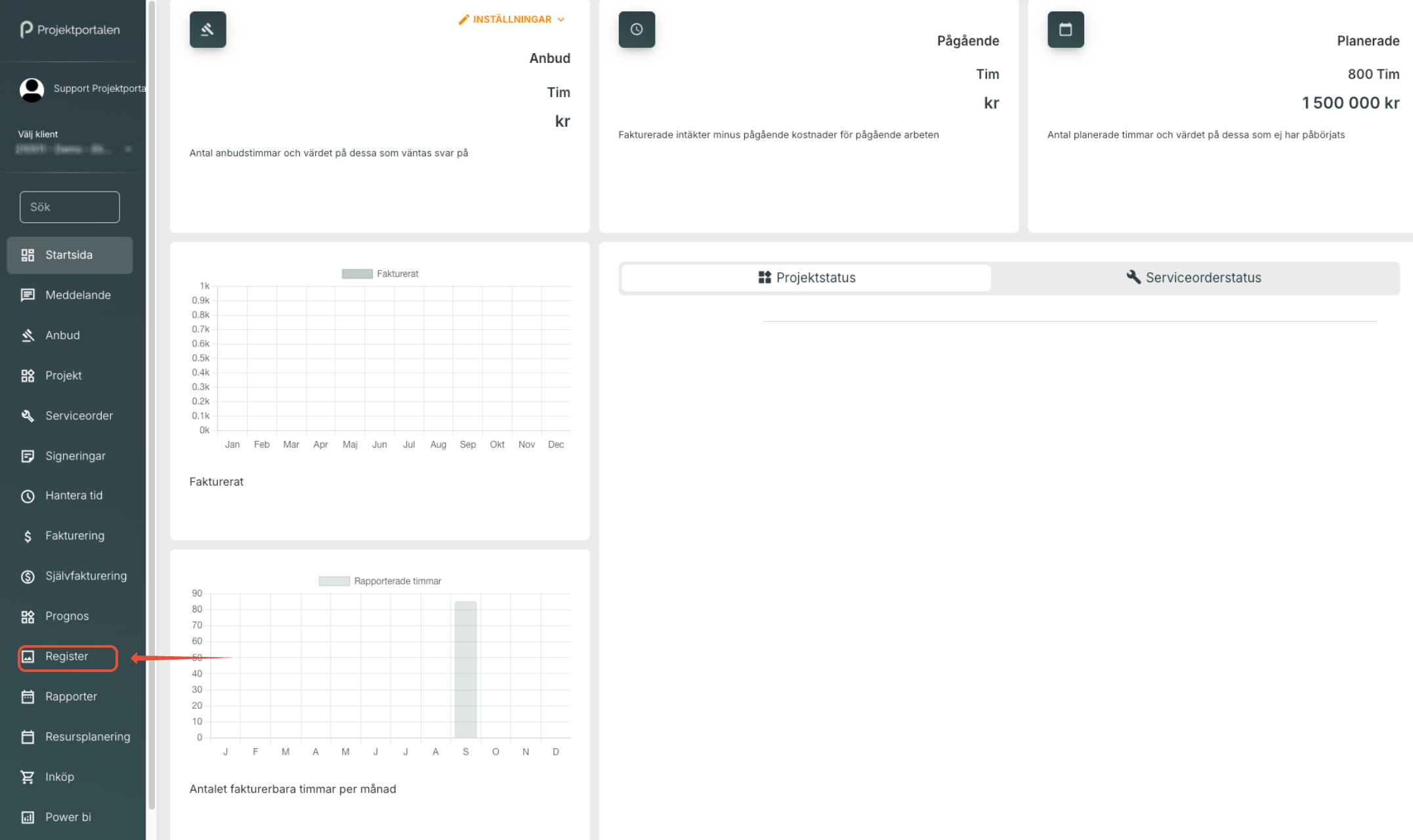Screen dimensions: 1413x840
Task: Expand the Inställningar dropdown
Action: 512,20
